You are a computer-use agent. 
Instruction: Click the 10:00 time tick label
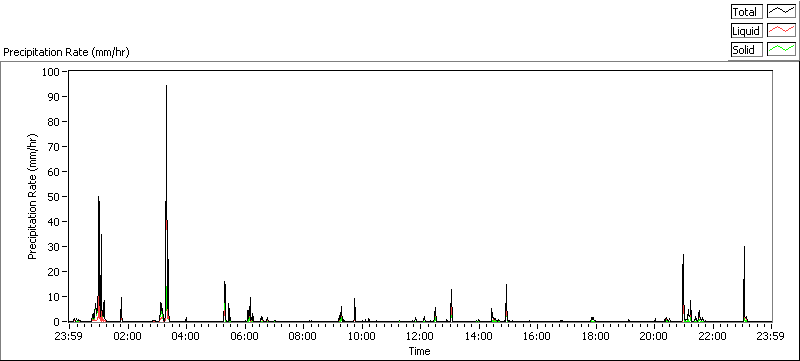362,336
